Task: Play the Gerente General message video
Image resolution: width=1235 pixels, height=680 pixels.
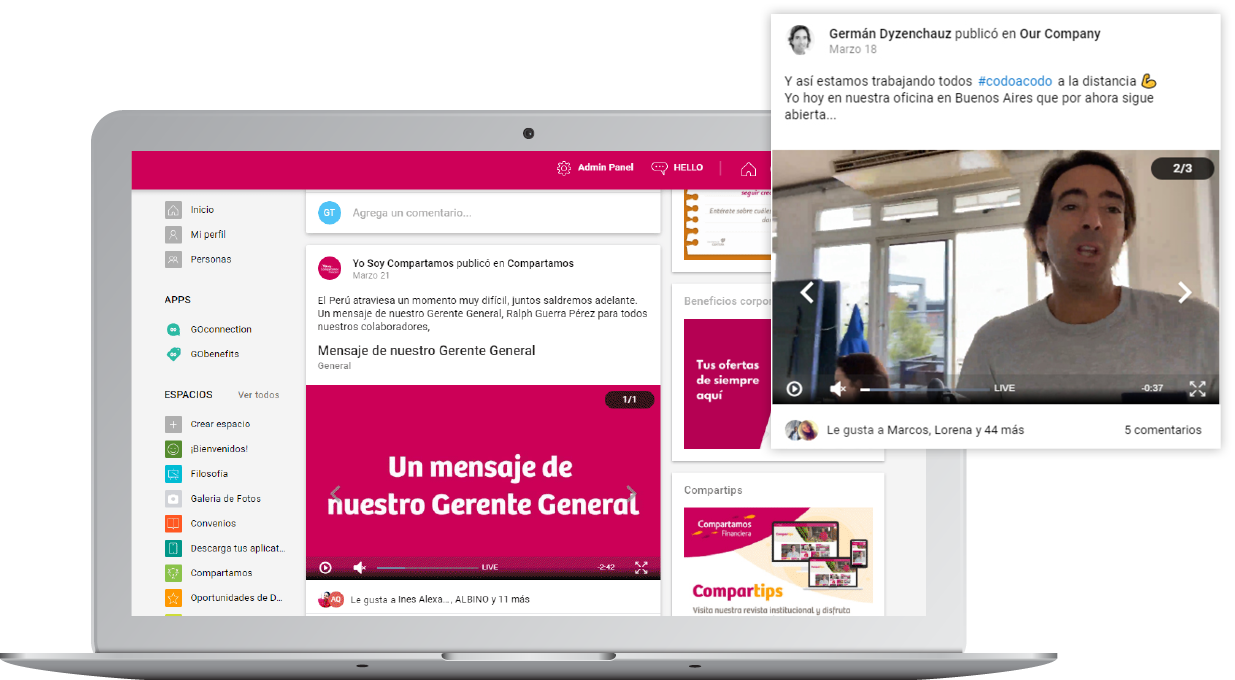Action: point(325,568)
